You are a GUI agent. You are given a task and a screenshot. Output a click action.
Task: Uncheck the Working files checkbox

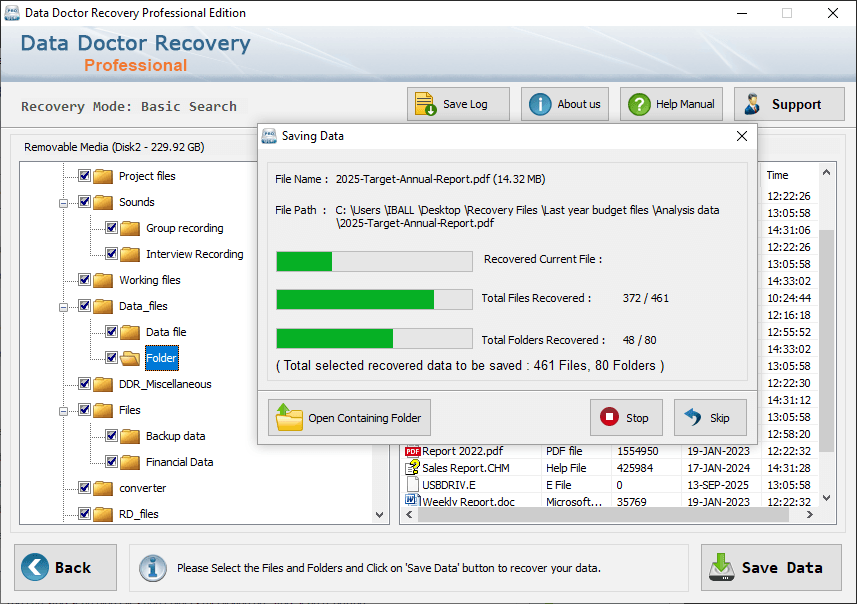84,279
